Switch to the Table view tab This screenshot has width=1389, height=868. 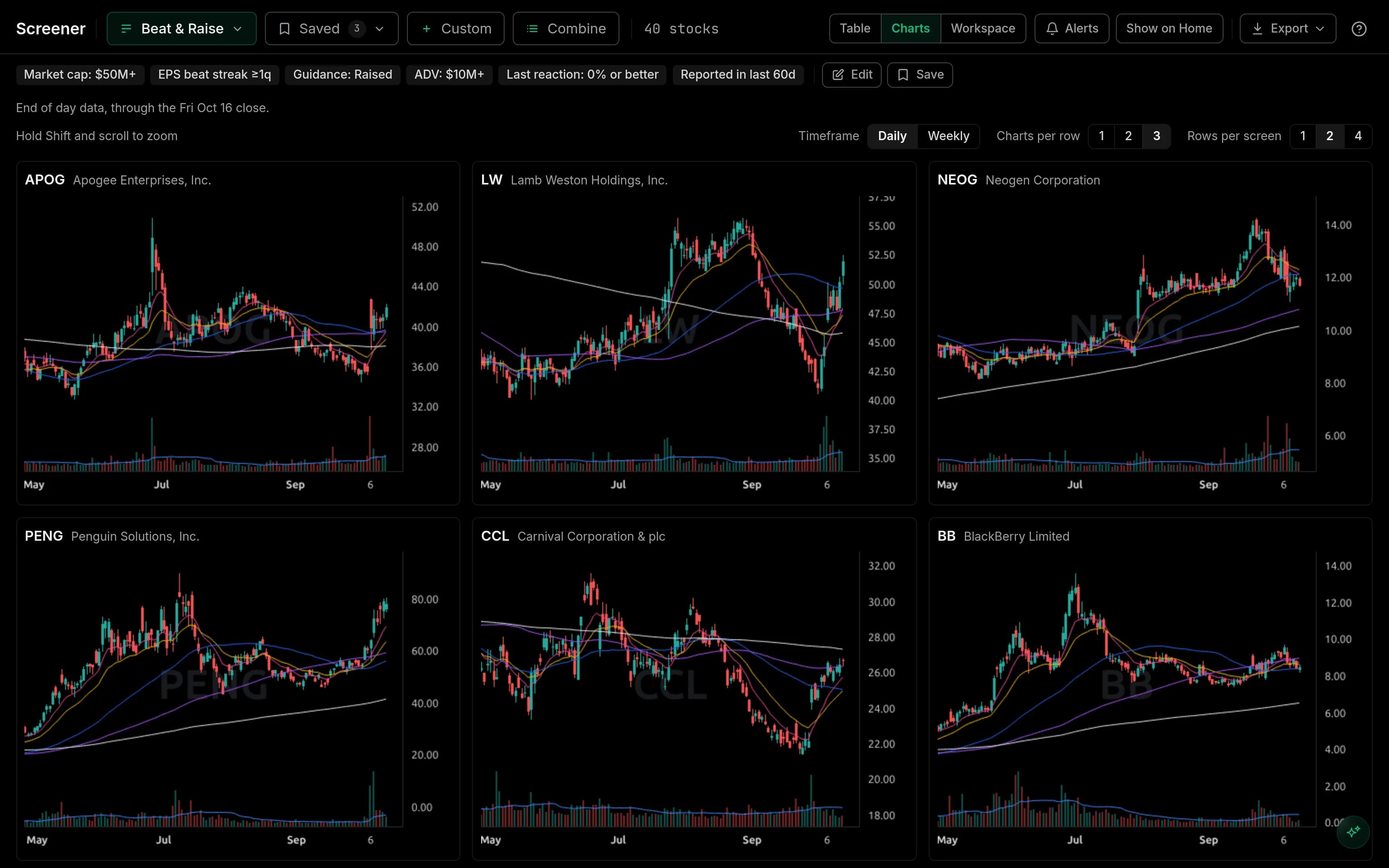[855, 28]
